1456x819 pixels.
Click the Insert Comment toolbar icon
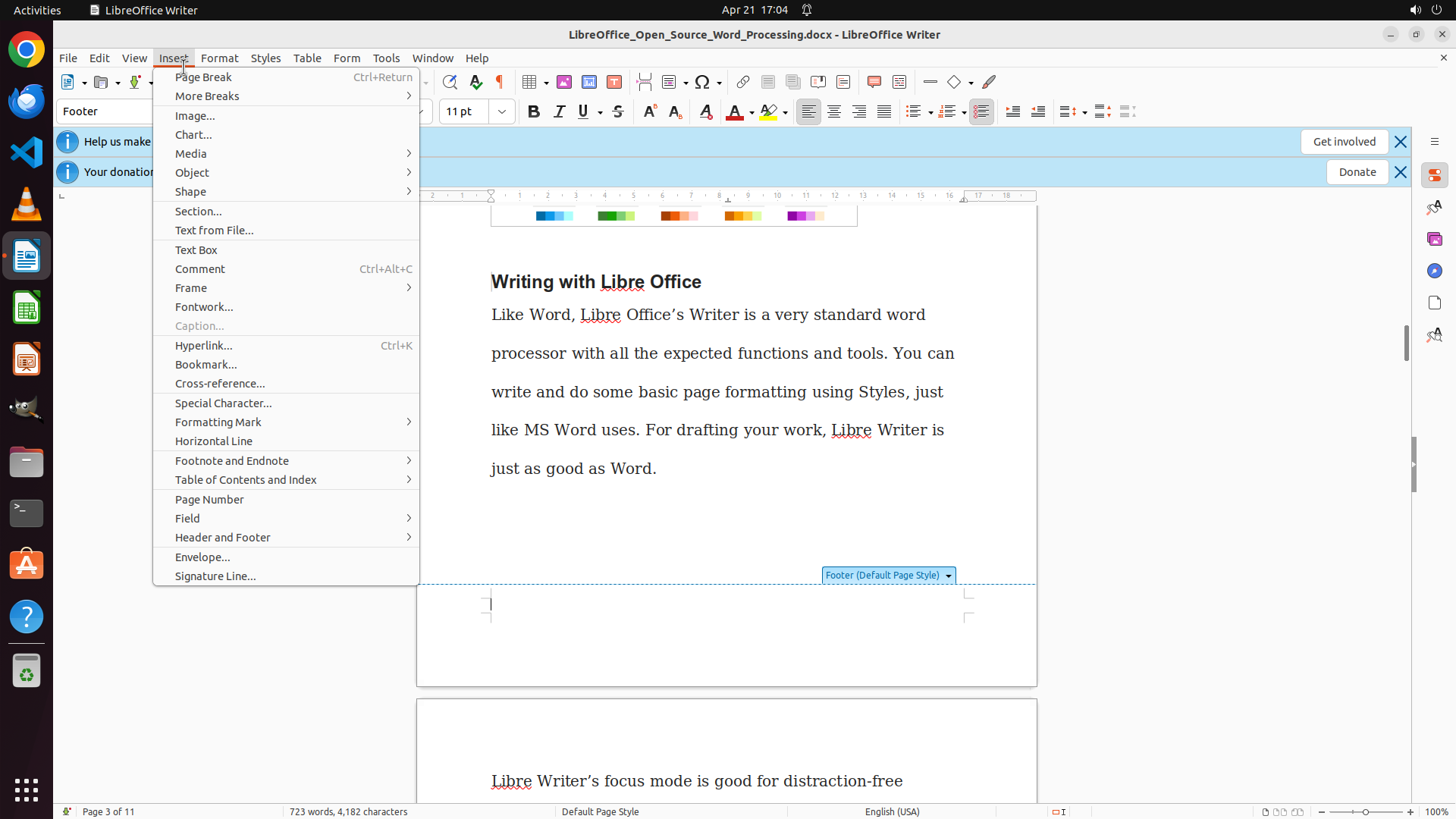(x=874, y=82)
